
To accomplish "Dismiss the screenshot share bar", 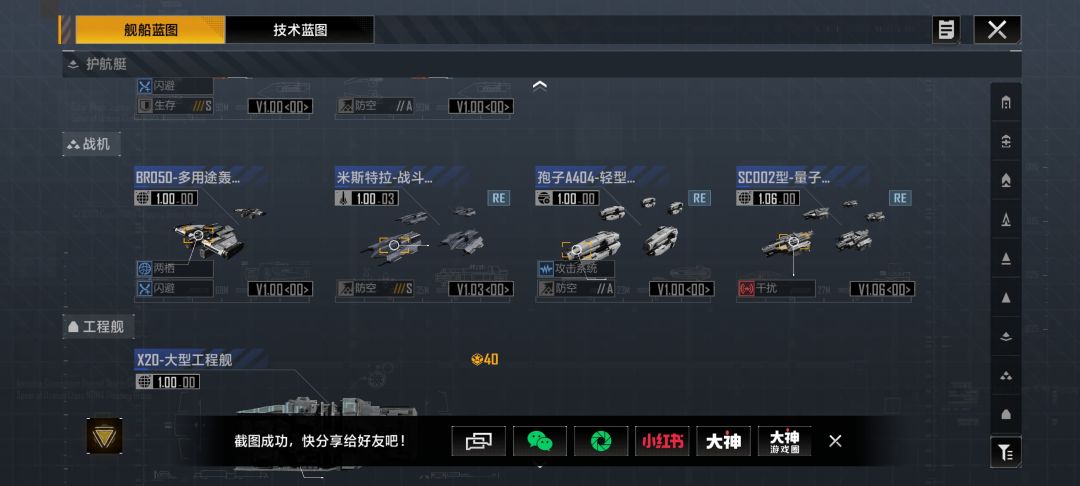I will [835, 441].
